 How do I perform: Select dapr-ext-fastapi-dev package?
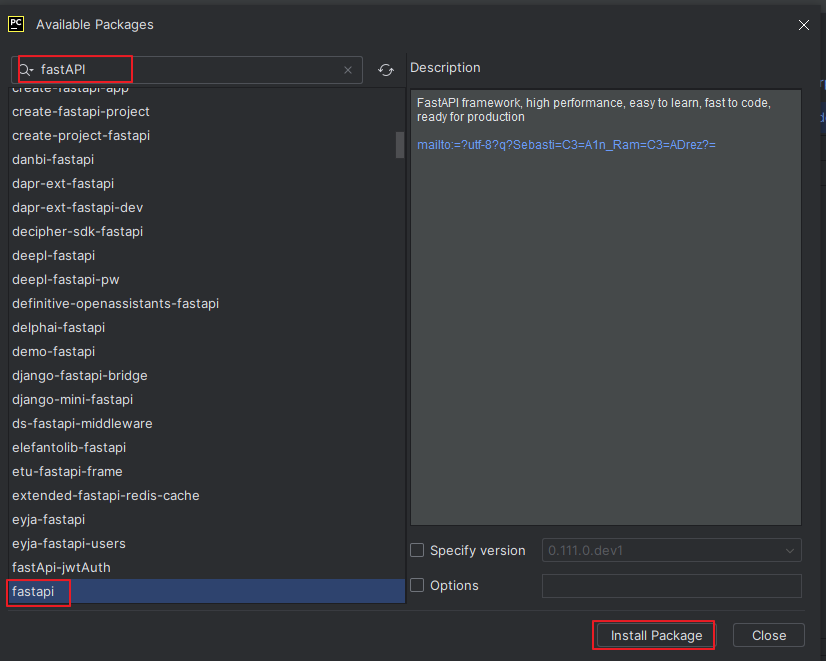207,208
